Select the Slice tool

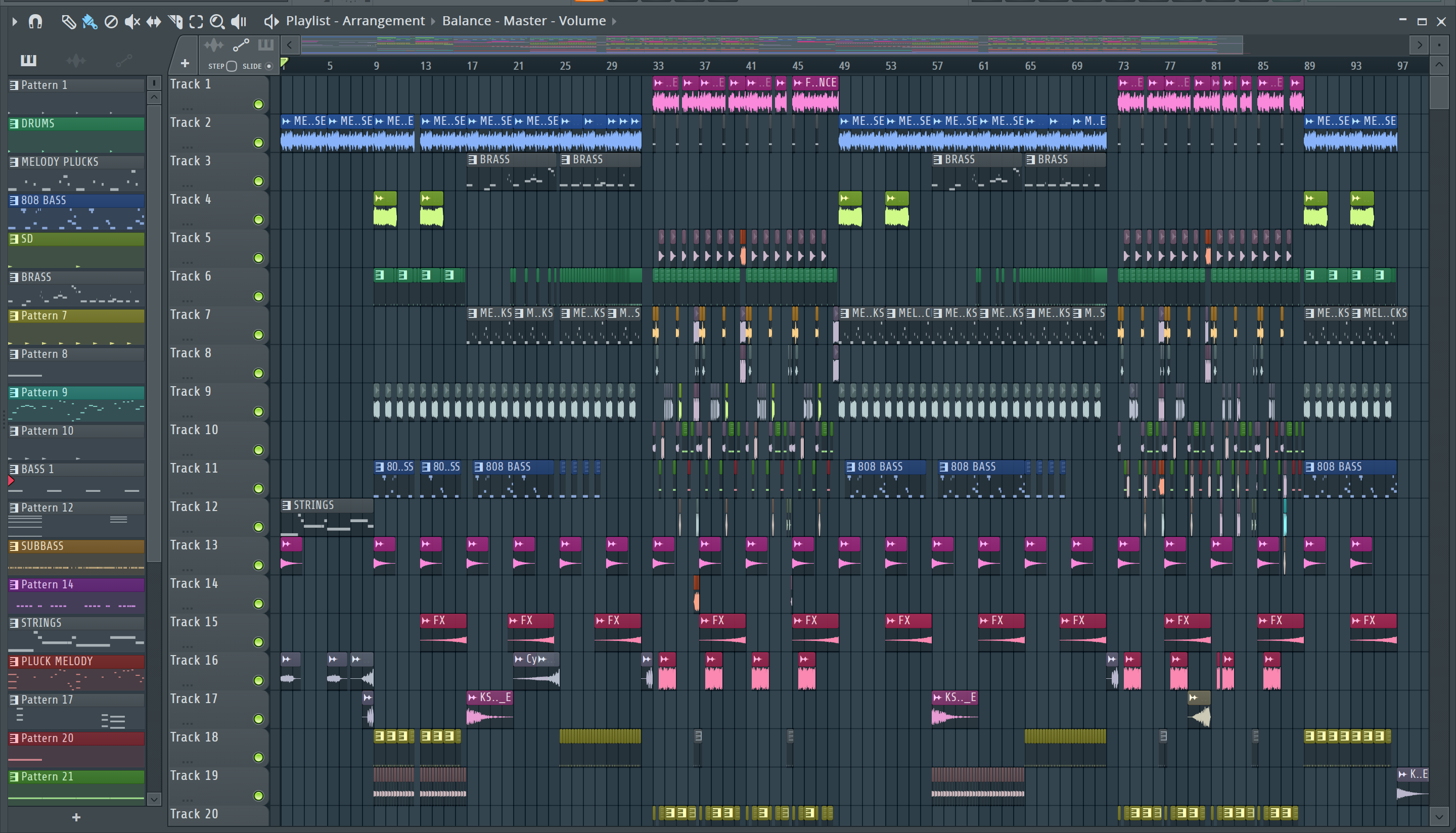coord(175,22)
